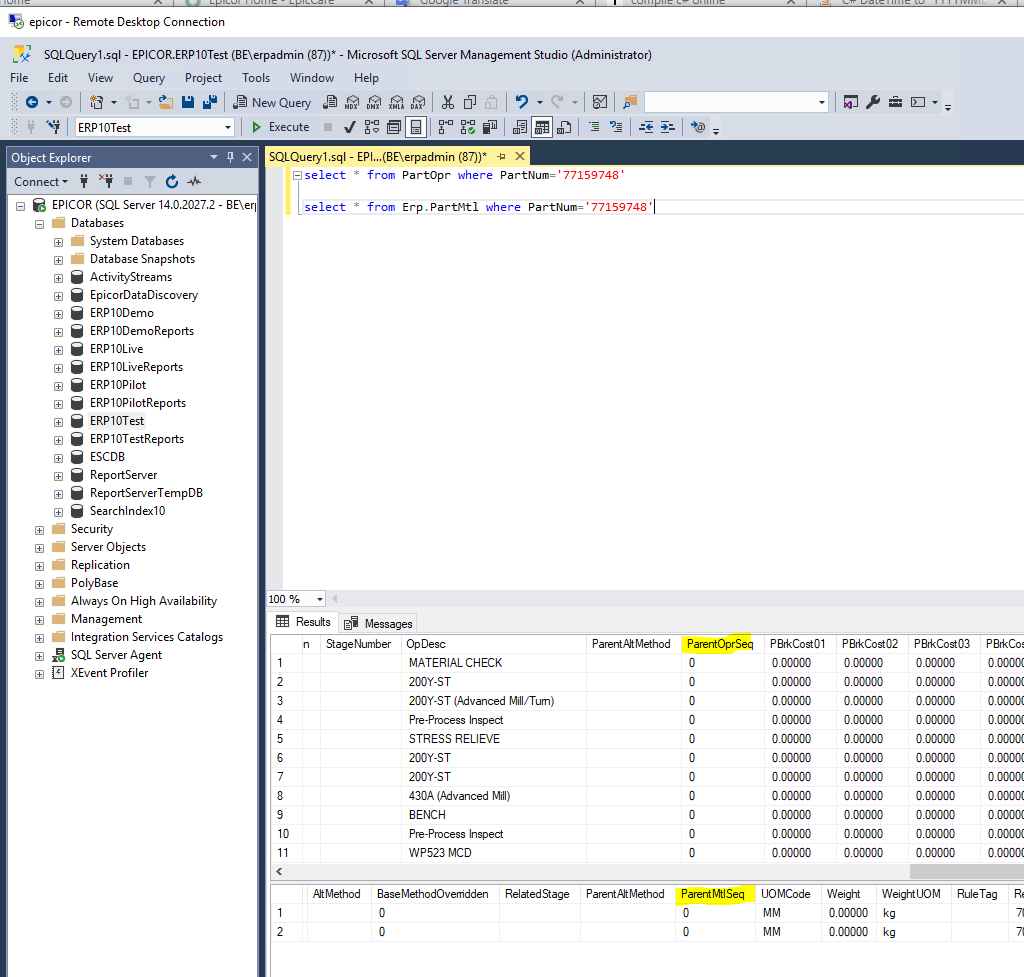1024x977 pixels.
Task: Click the Copy icon in toolbar
Action: pyautogui.click(x=470, y=102)
